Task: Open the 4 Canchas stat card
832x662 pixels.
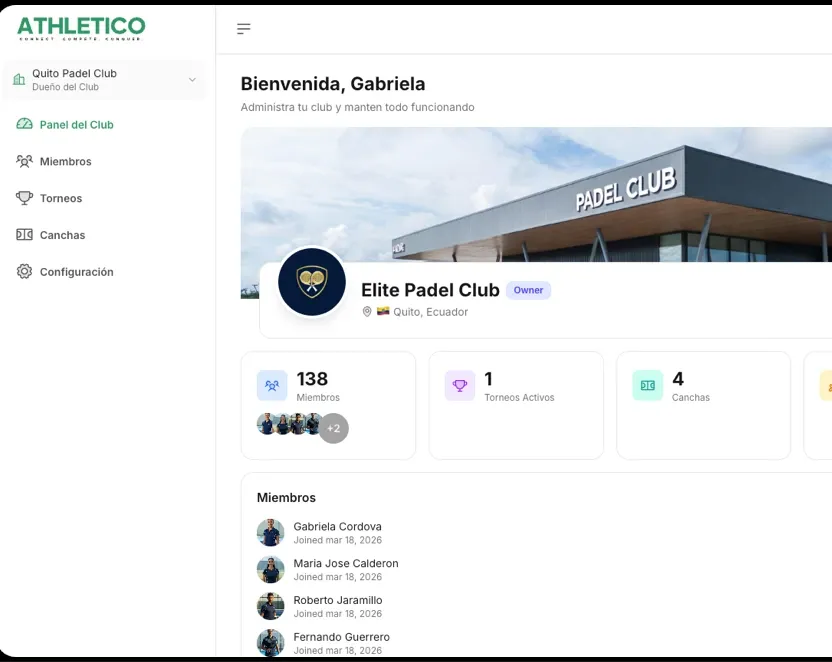Action: coord(704,405)
